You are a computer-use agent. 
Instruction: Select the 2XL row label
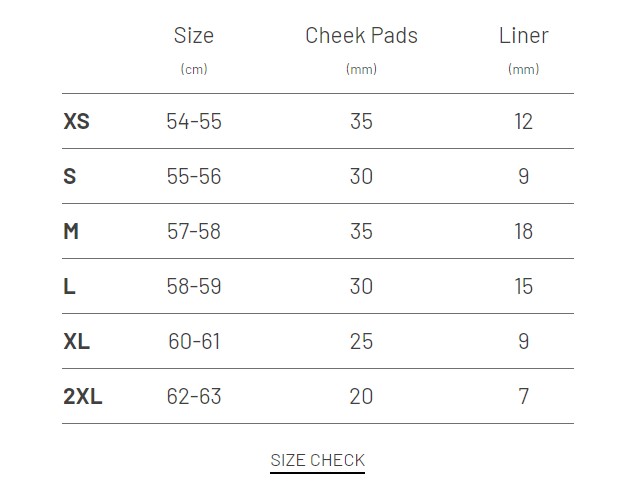82,396
